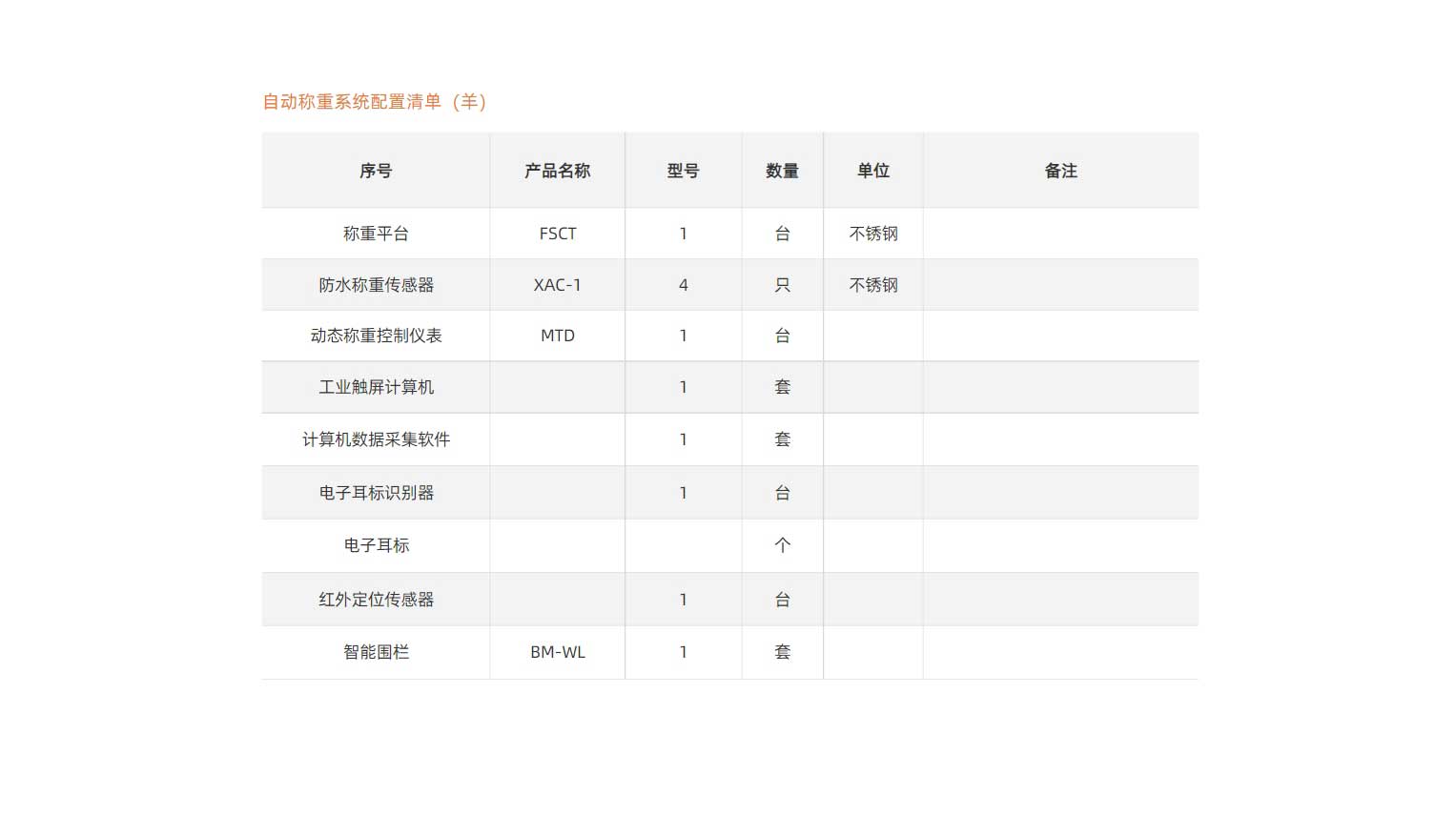Click the 序号 column header
Viewport: 1456px width, 816px height.
[376, 171]
